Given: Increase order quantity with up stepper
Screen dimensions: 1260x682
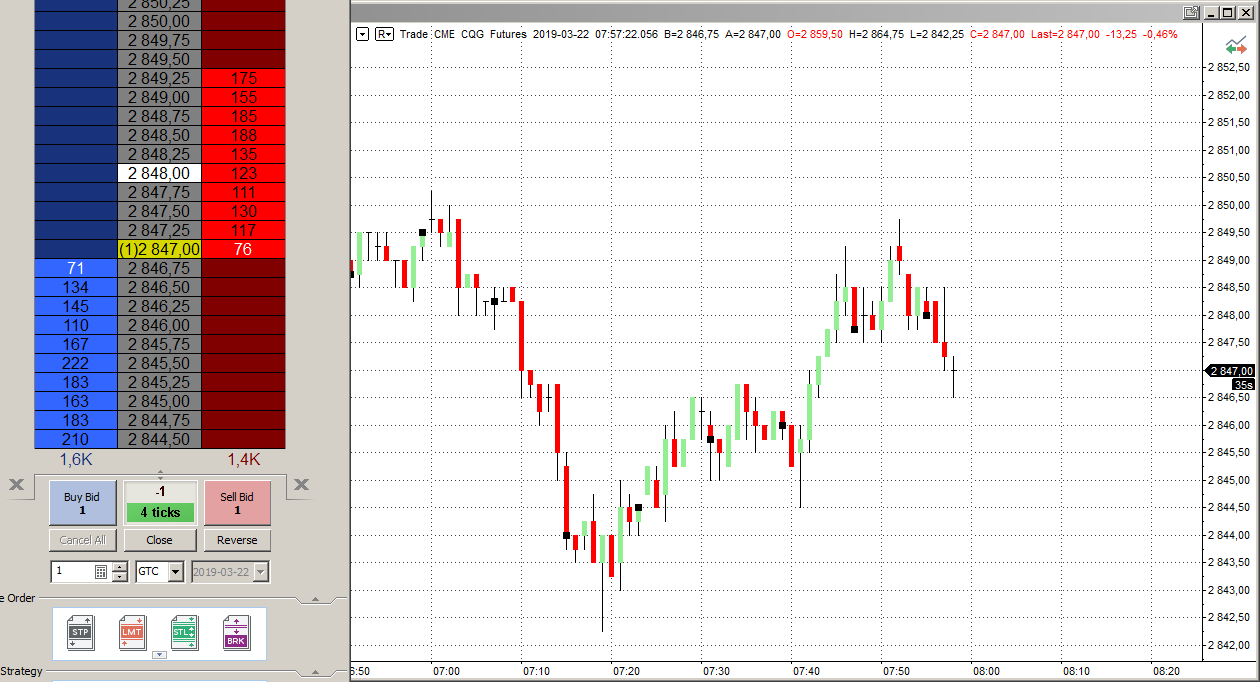Looking at the screenshot, I should [x=120, y=567].
